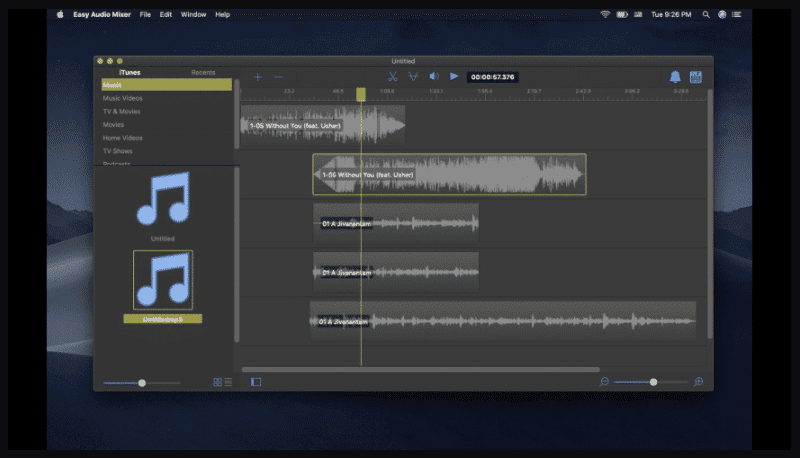
Task: Click the battery status icon
Action: pos(622,14)
